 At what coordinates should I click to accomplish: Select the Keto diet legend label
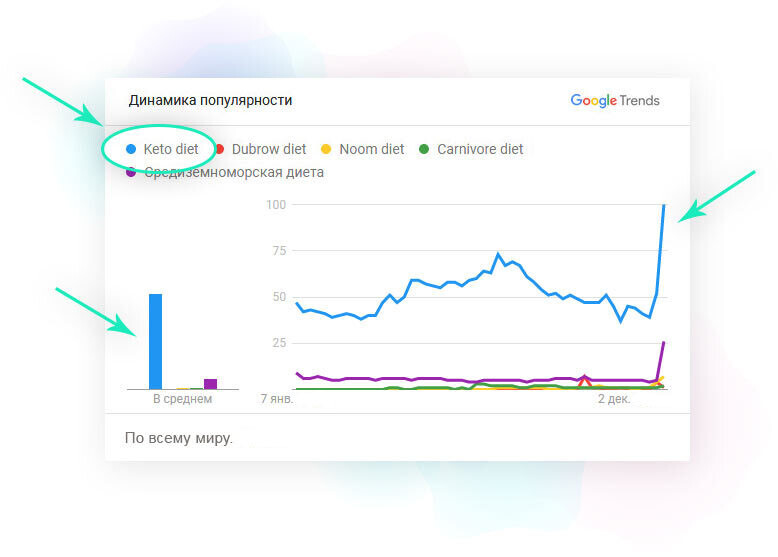click(x=171, y=149)
